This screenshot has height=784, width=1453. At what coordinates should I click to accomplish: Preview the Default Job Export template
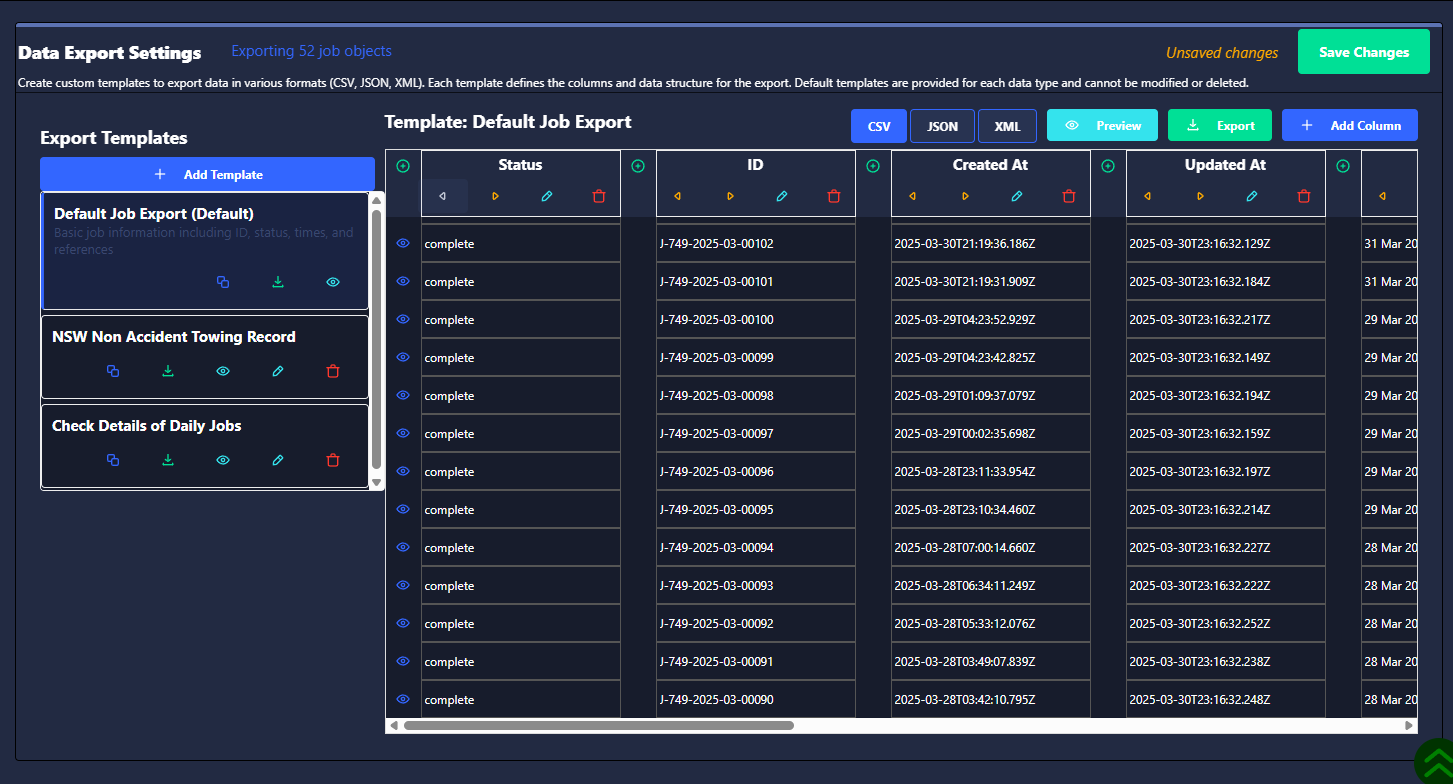click(x=333, y=282)
